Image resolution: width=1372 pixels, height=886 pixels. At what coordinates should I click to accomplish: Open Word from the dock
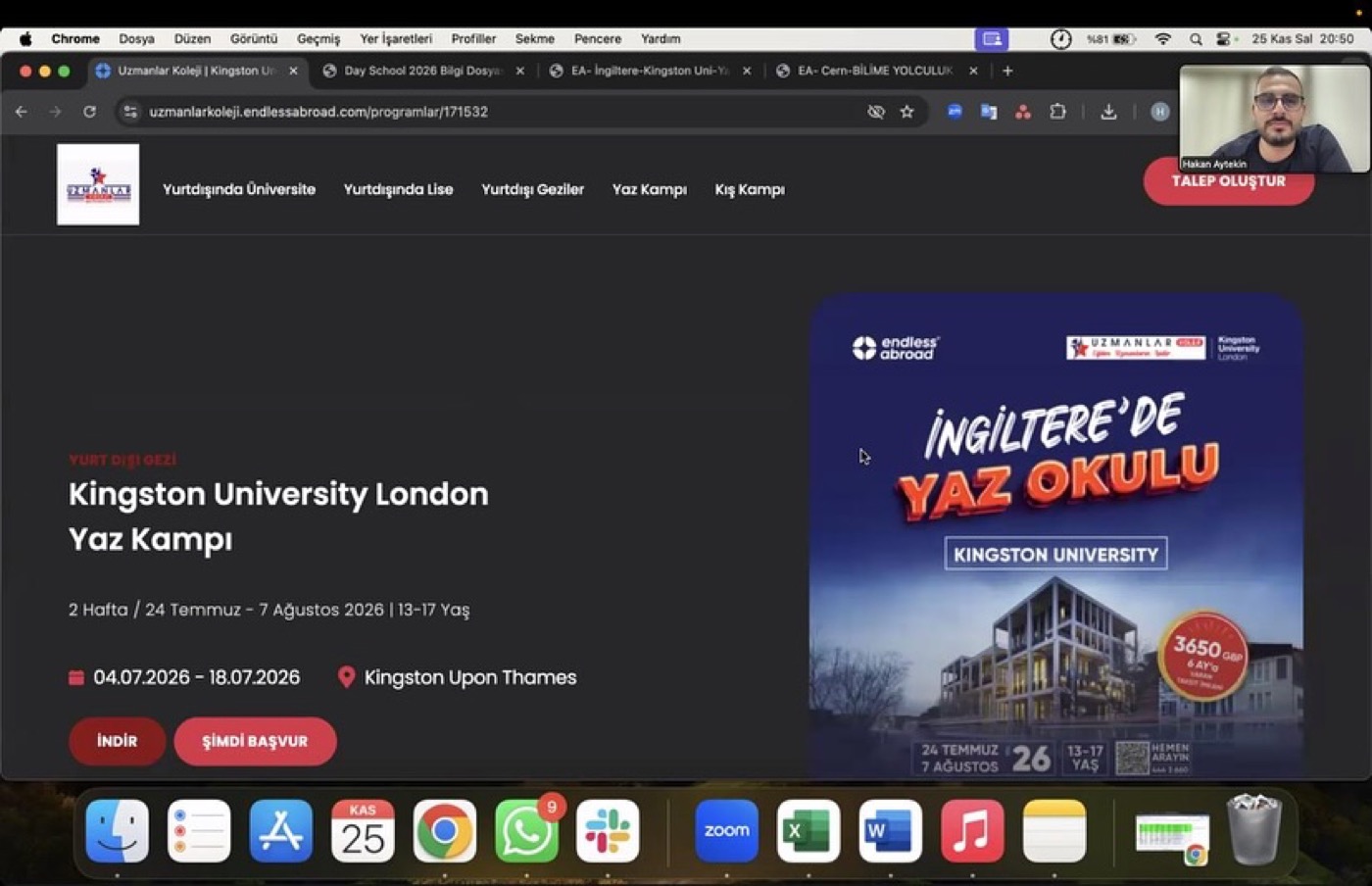[890, 831]
